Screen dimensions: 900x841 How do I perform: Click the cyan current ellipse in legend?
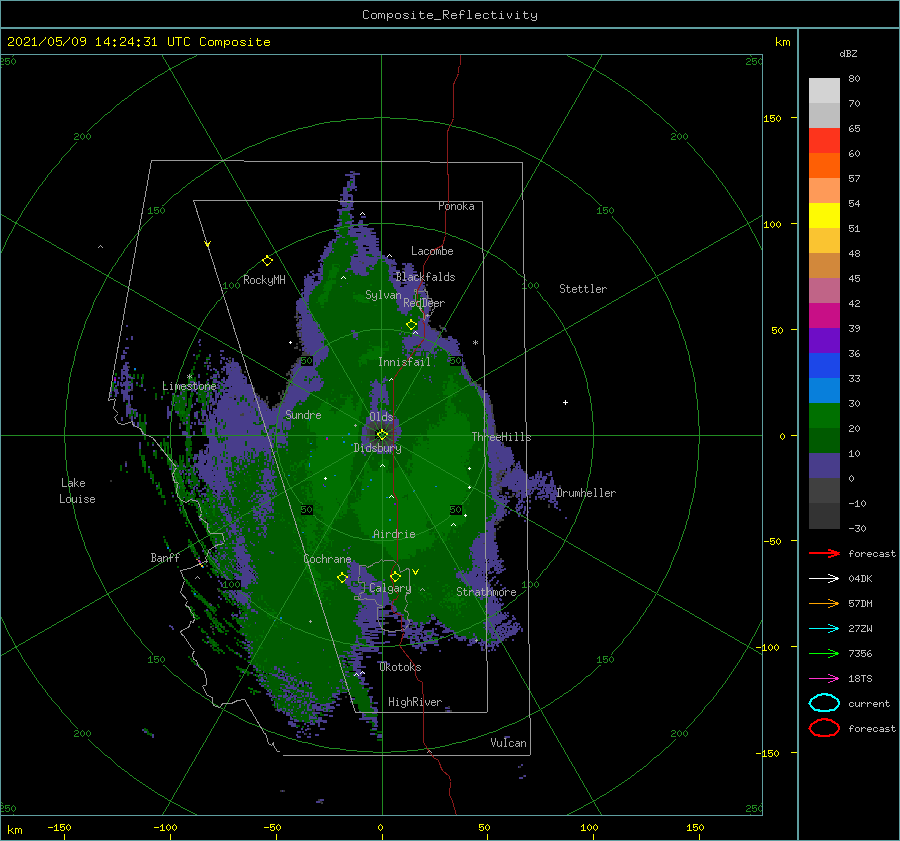[x=824, y=703]
